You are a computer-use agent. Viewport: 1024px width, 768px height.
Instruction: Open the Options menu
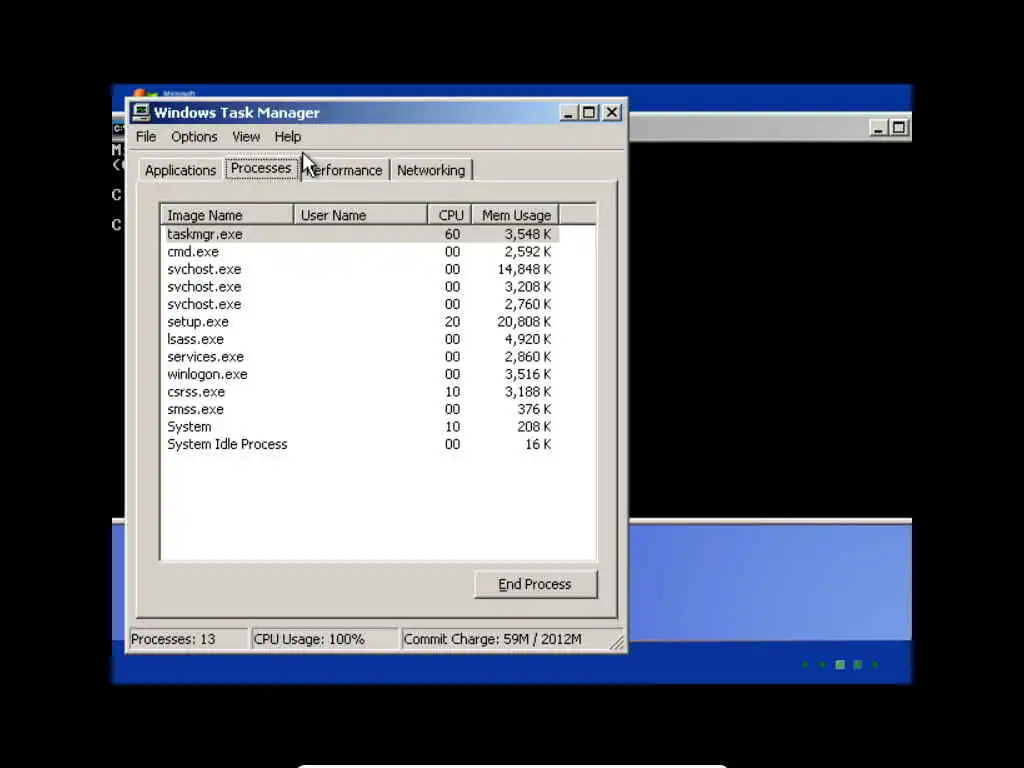[194, 136]
